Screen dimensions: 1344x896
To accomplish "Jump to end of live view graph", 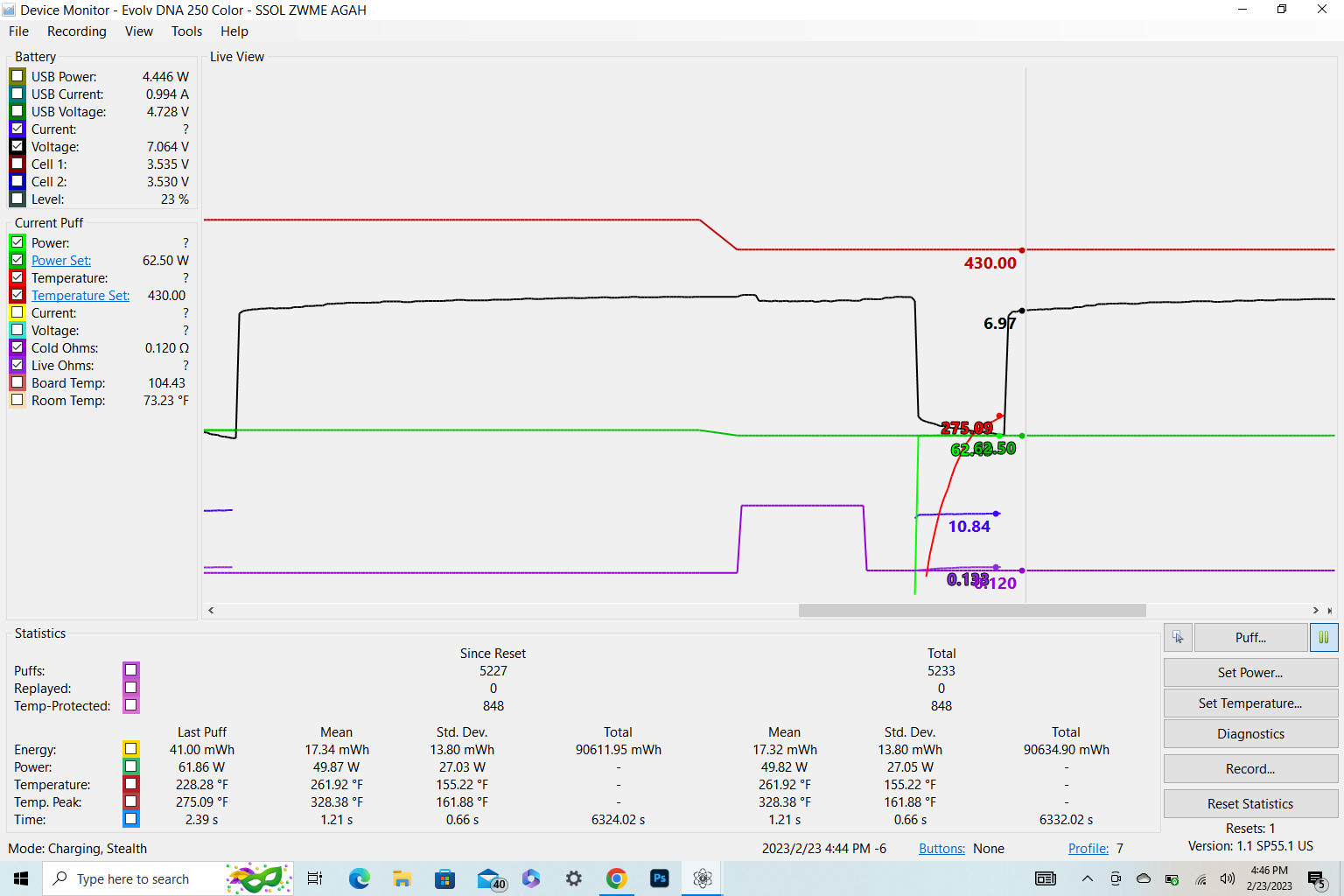I will tap(1329, 610).
